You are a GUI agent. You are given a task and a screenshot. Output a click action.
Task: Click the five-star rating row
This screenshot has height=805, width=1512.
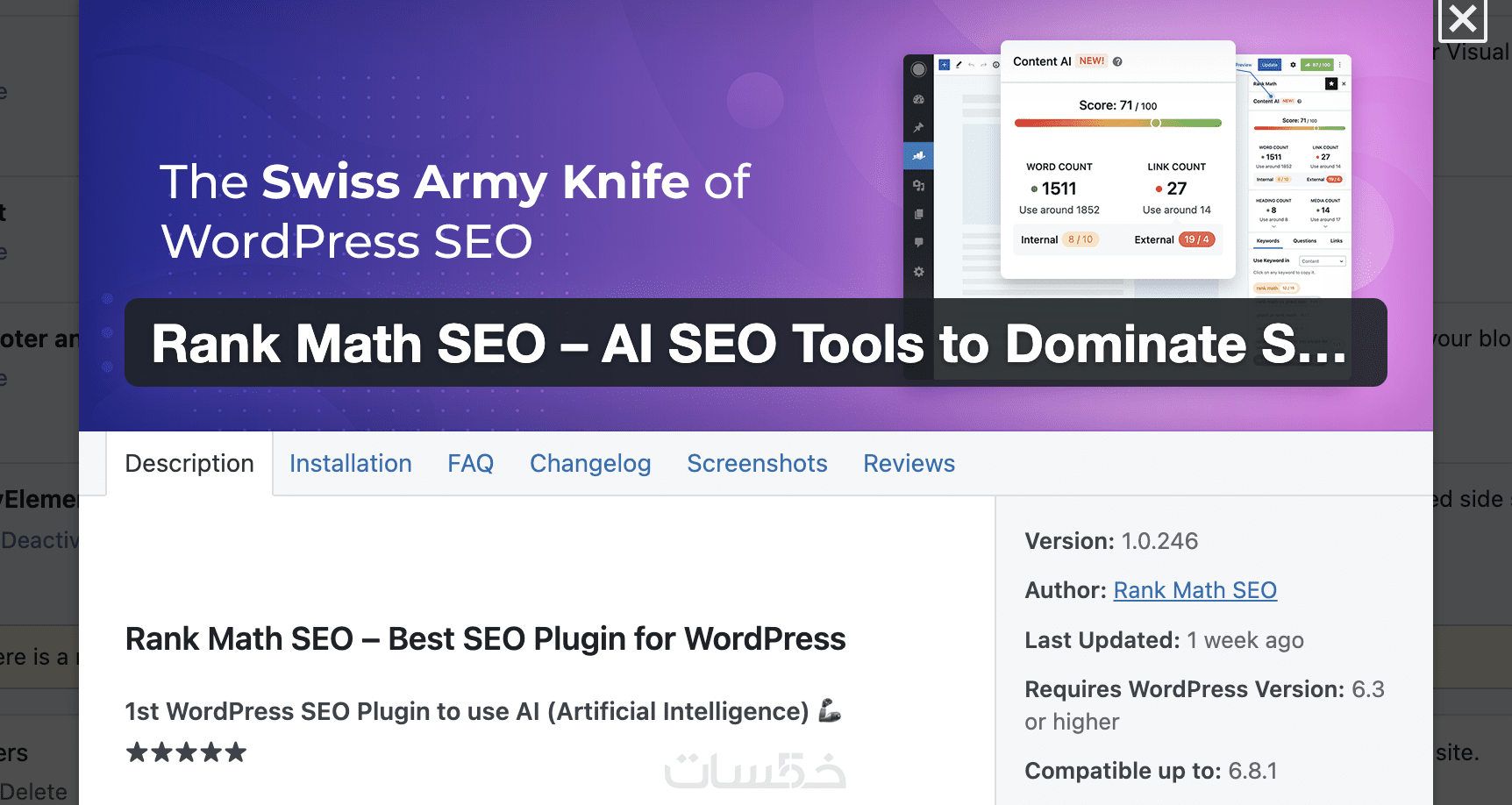tap(186, 752)
